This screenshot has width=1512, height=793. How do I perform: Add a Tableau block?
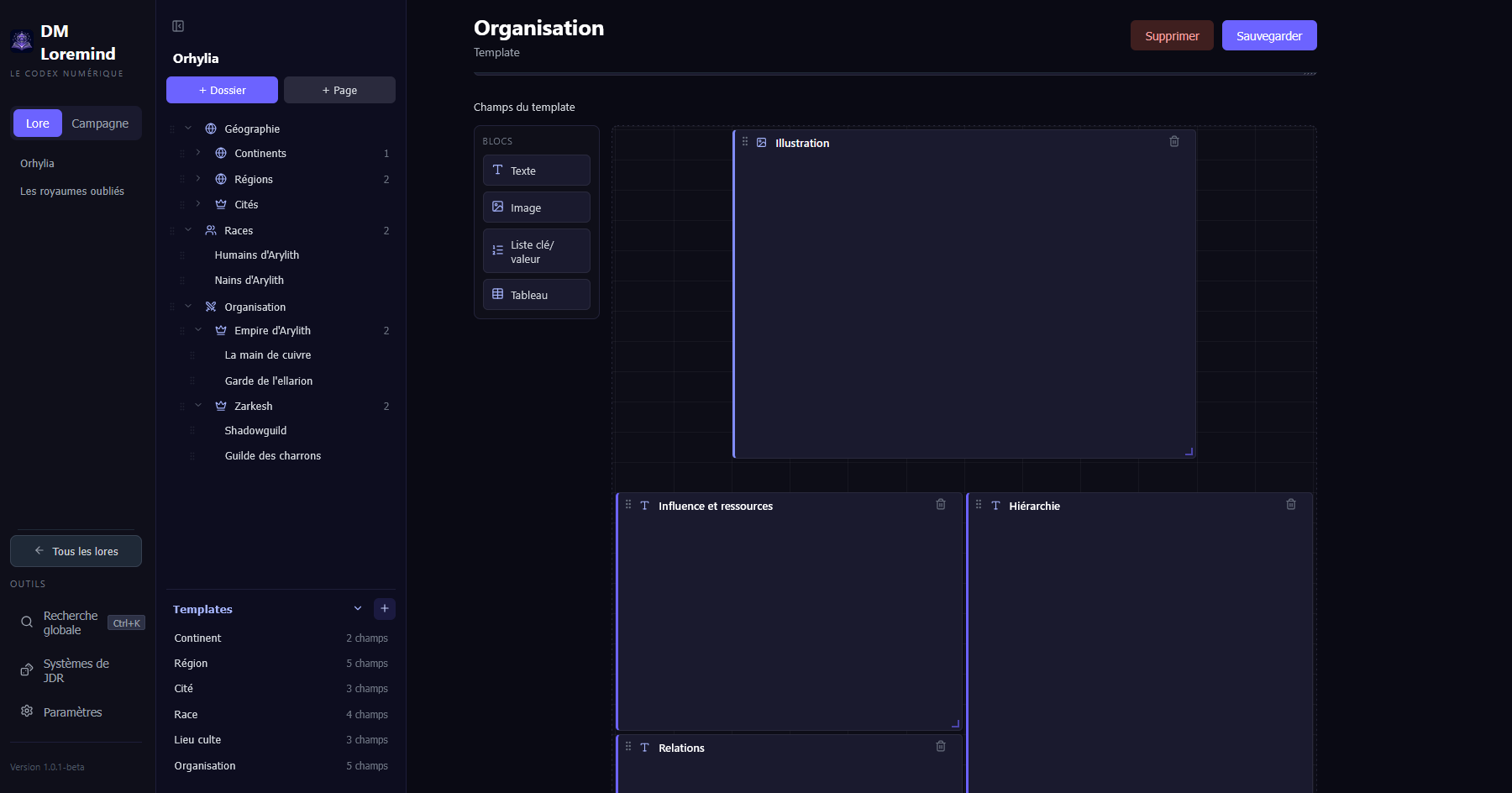[x=537, y=295]
